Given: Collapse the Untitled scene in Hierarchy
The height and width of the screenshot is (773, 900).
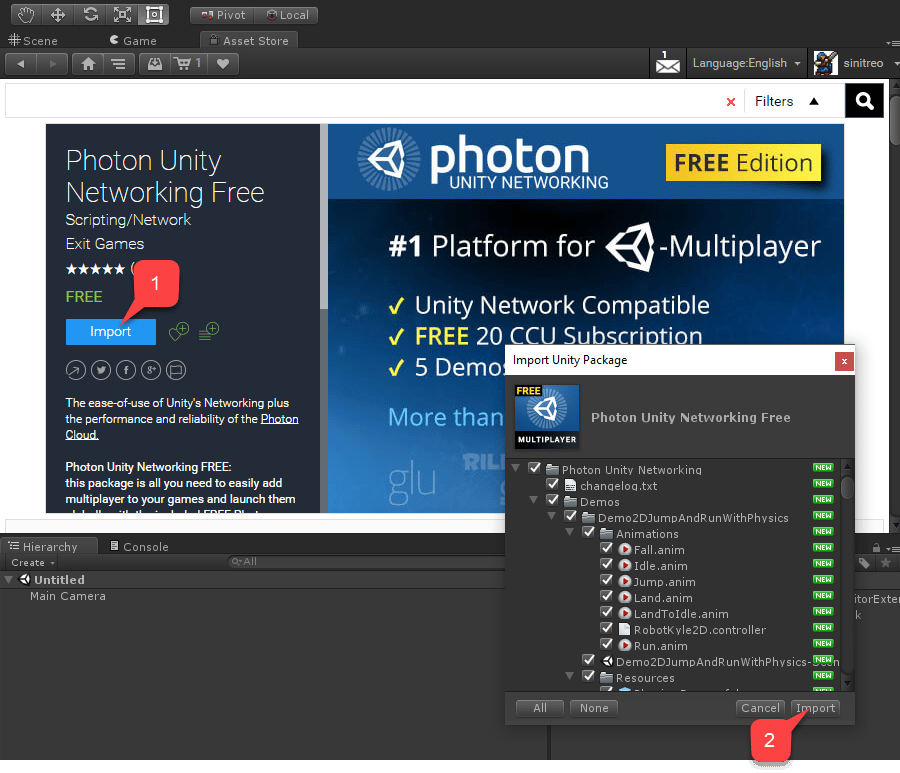Looking at the screenshot, I should point(9,580).
